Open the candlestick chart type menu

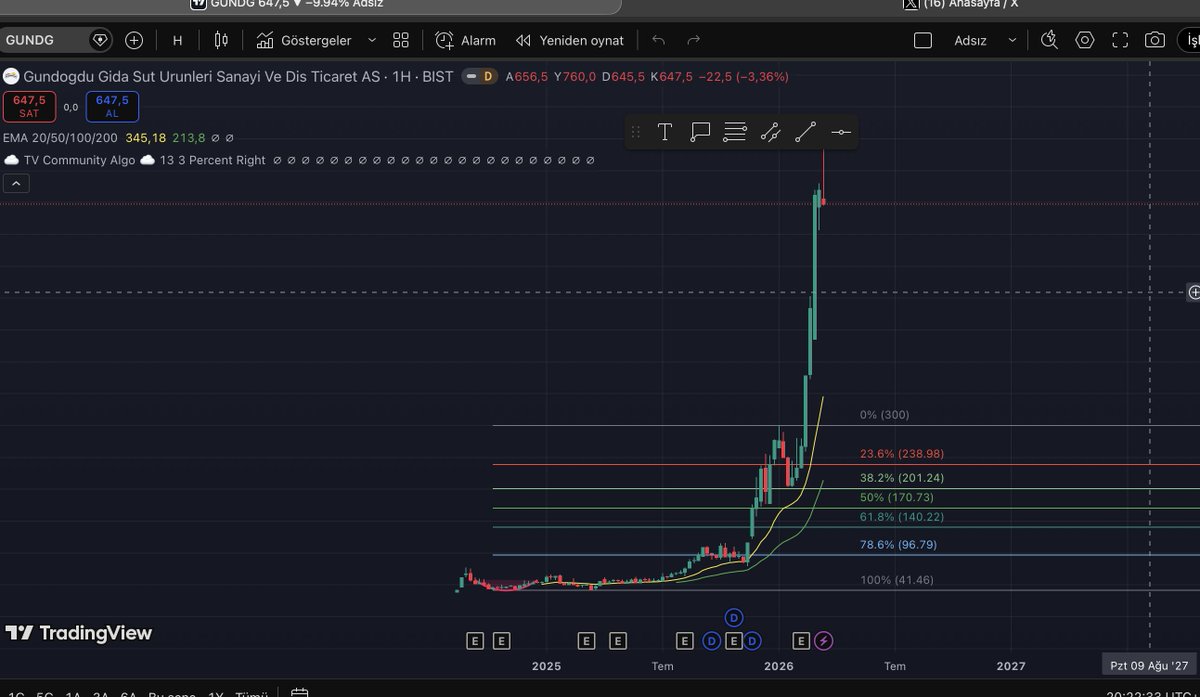(221, 41)
